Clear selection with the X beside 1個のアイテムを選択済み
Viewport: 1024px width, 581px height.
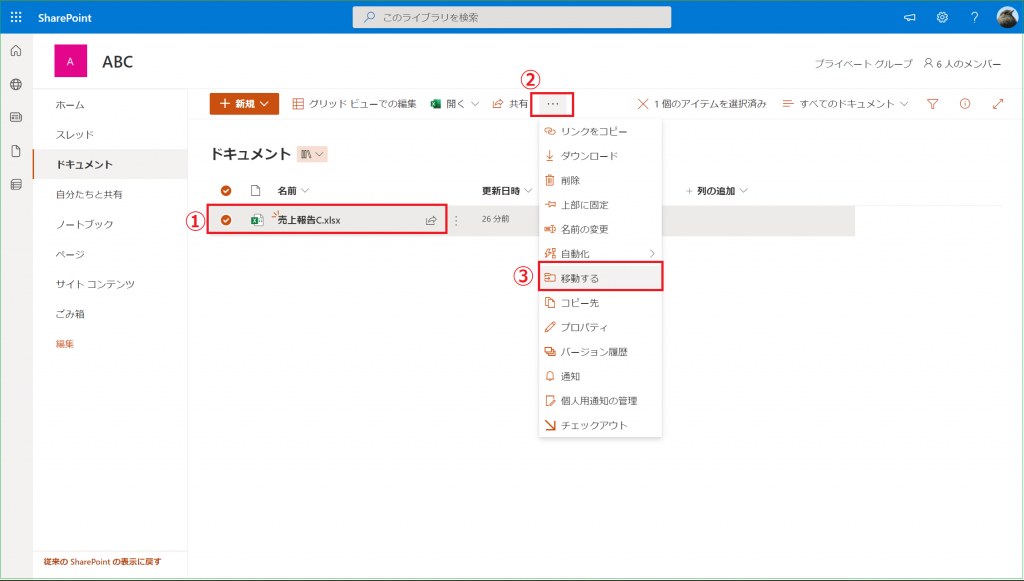[643, 103]
